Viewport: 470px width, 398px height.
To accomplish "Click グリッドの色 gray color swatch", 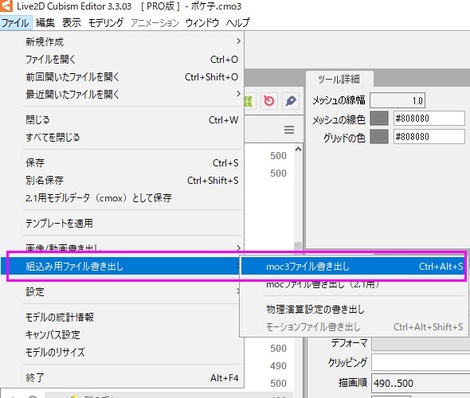I will (379, 137).
